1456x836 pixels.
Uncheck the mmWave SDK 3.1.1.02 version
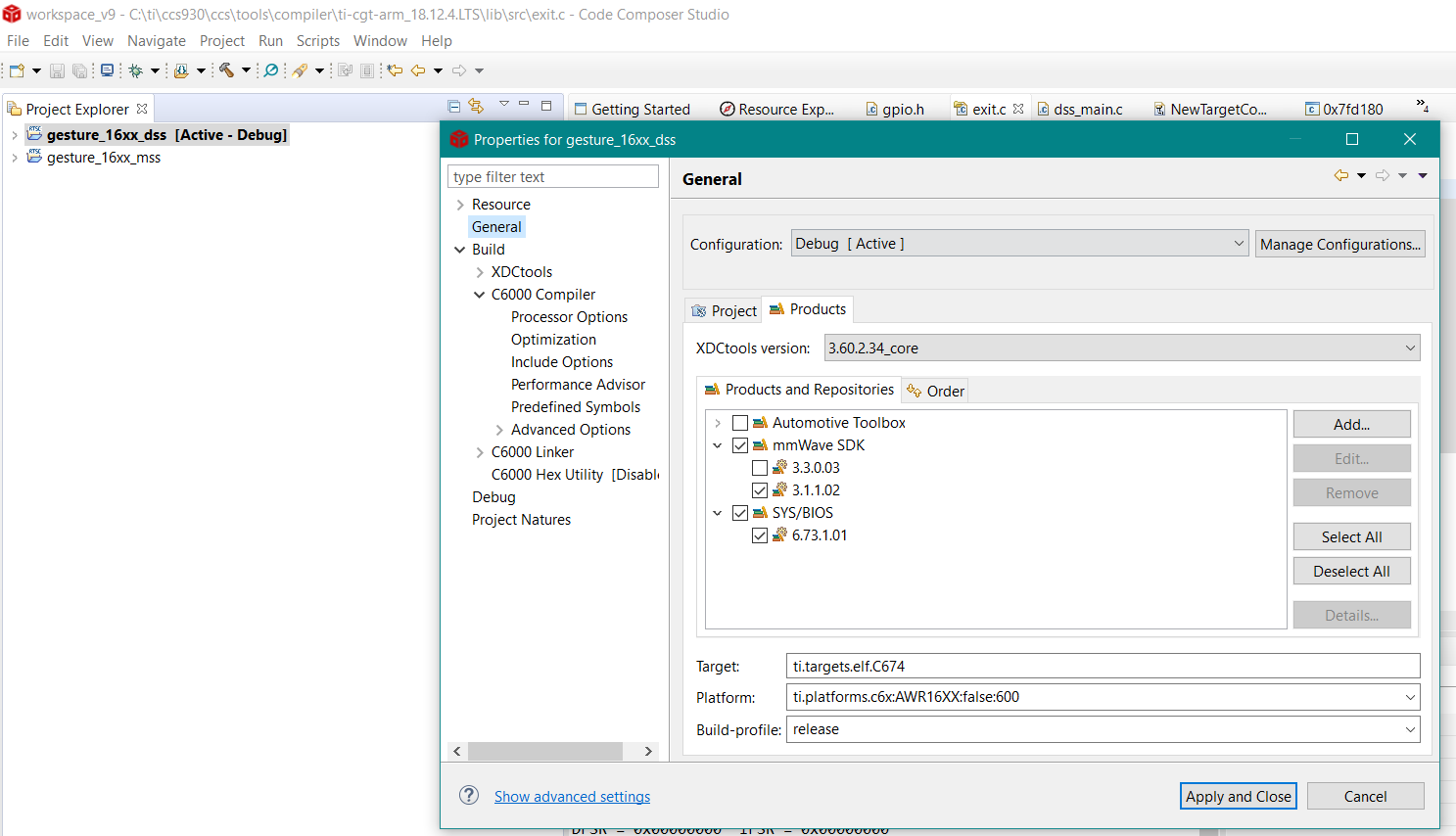pos(760,490)
